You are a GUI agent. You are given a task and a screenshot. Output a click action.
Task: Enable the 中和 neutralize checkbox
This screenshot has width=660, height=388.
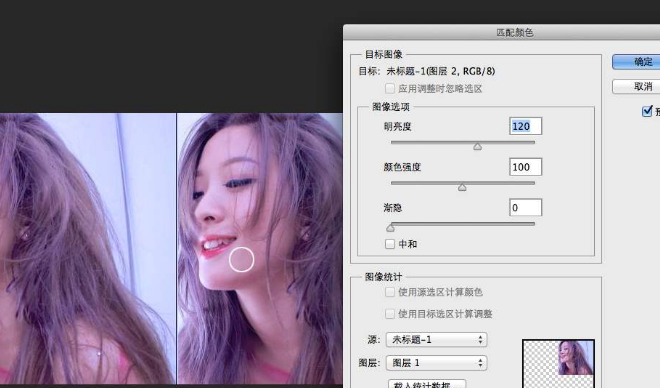click(x=390, y=244)
